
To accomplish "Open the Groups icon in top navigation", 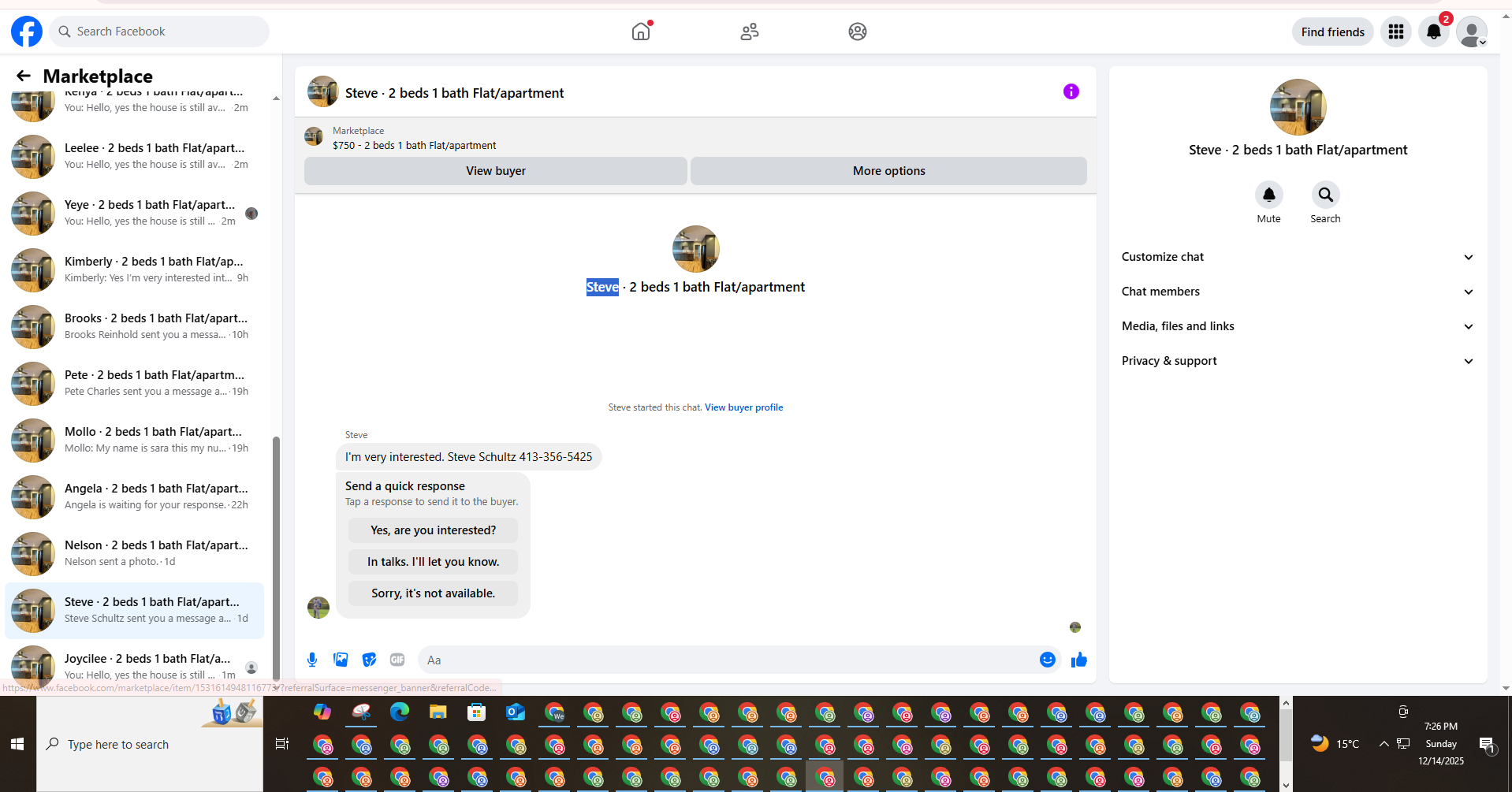I will pyautogui.click(x=858, y=32).
